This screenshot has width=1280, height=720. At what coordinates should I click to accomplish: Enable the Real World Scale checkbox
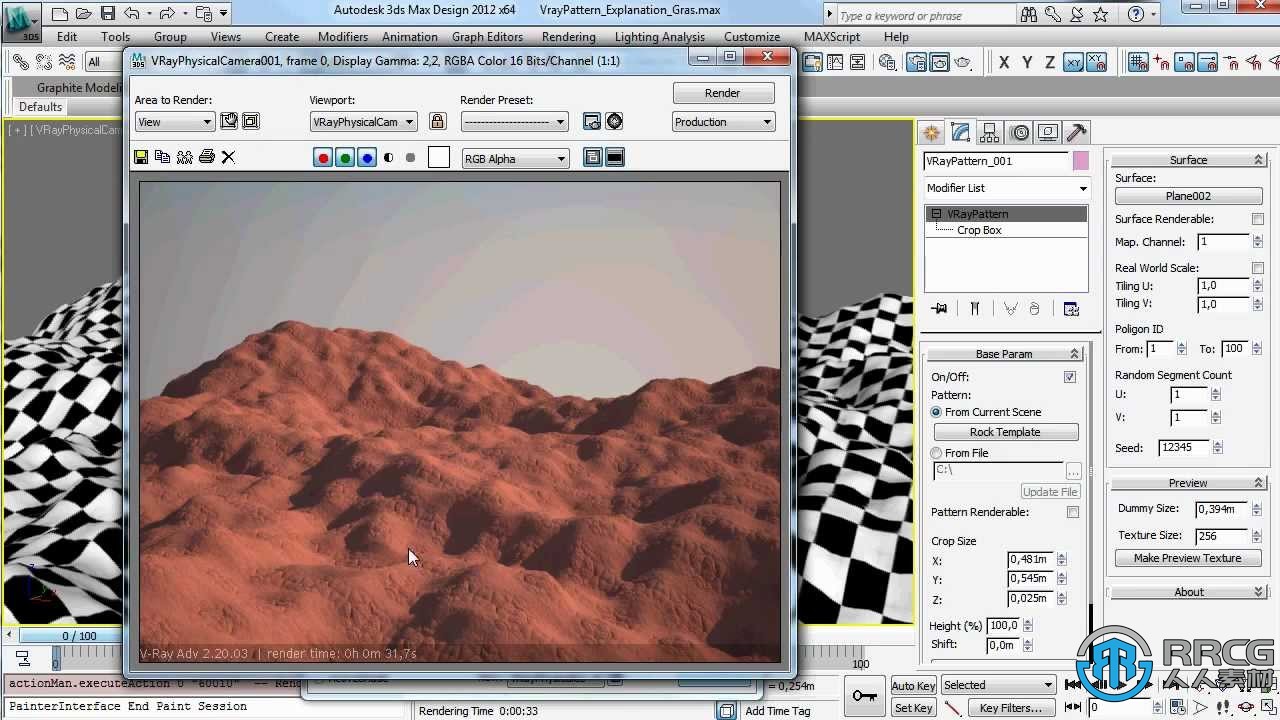pos(1258,268)
